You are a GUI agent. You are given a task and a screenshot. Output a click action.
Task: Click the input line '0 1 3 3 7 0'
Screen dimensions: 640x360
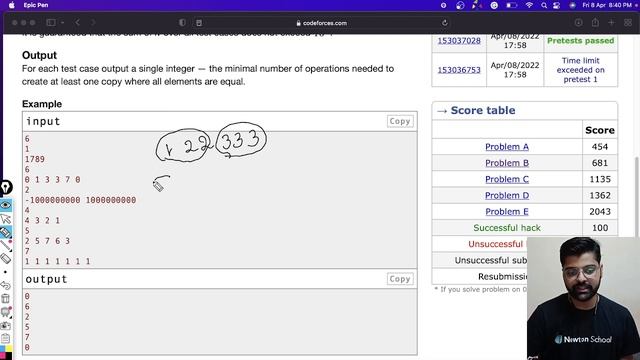point(53,180)
